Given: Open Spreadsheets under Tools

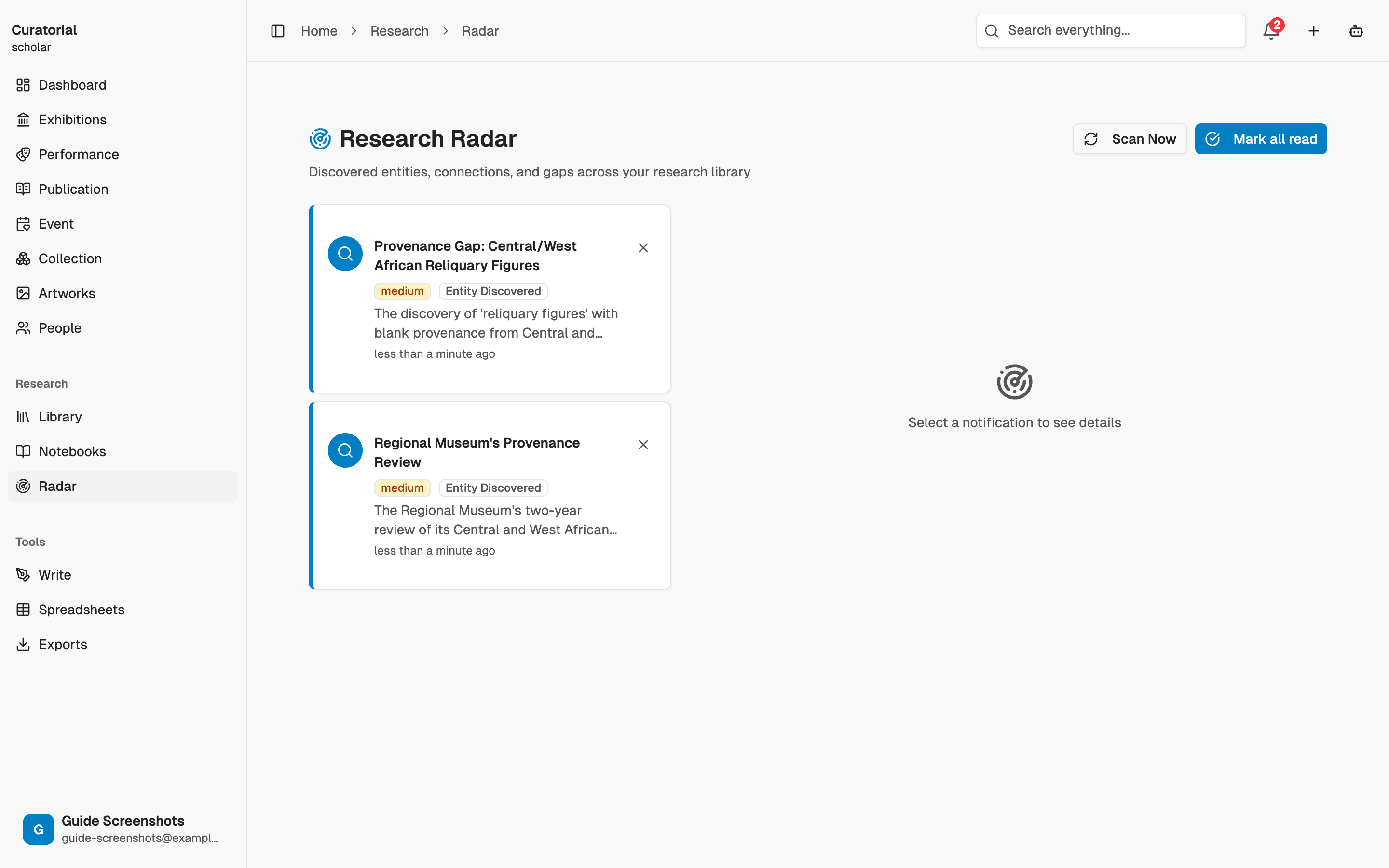Looking at the screenshot, I should tap(123, 610).
